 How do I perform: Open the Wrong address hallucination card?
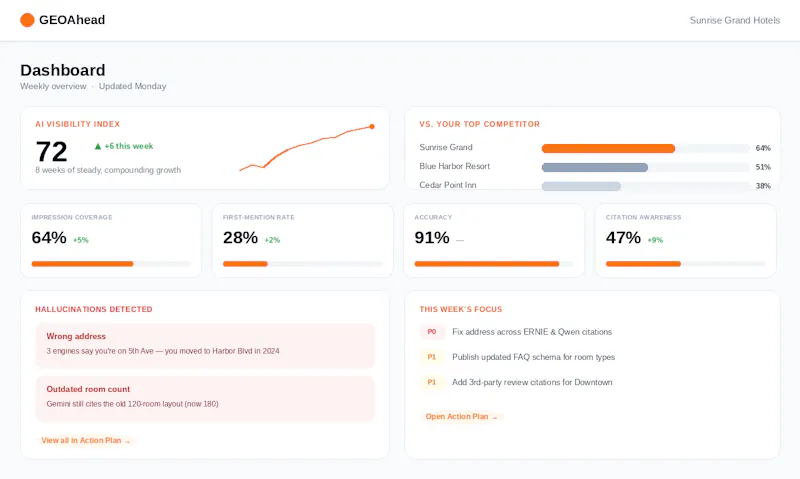205,345
